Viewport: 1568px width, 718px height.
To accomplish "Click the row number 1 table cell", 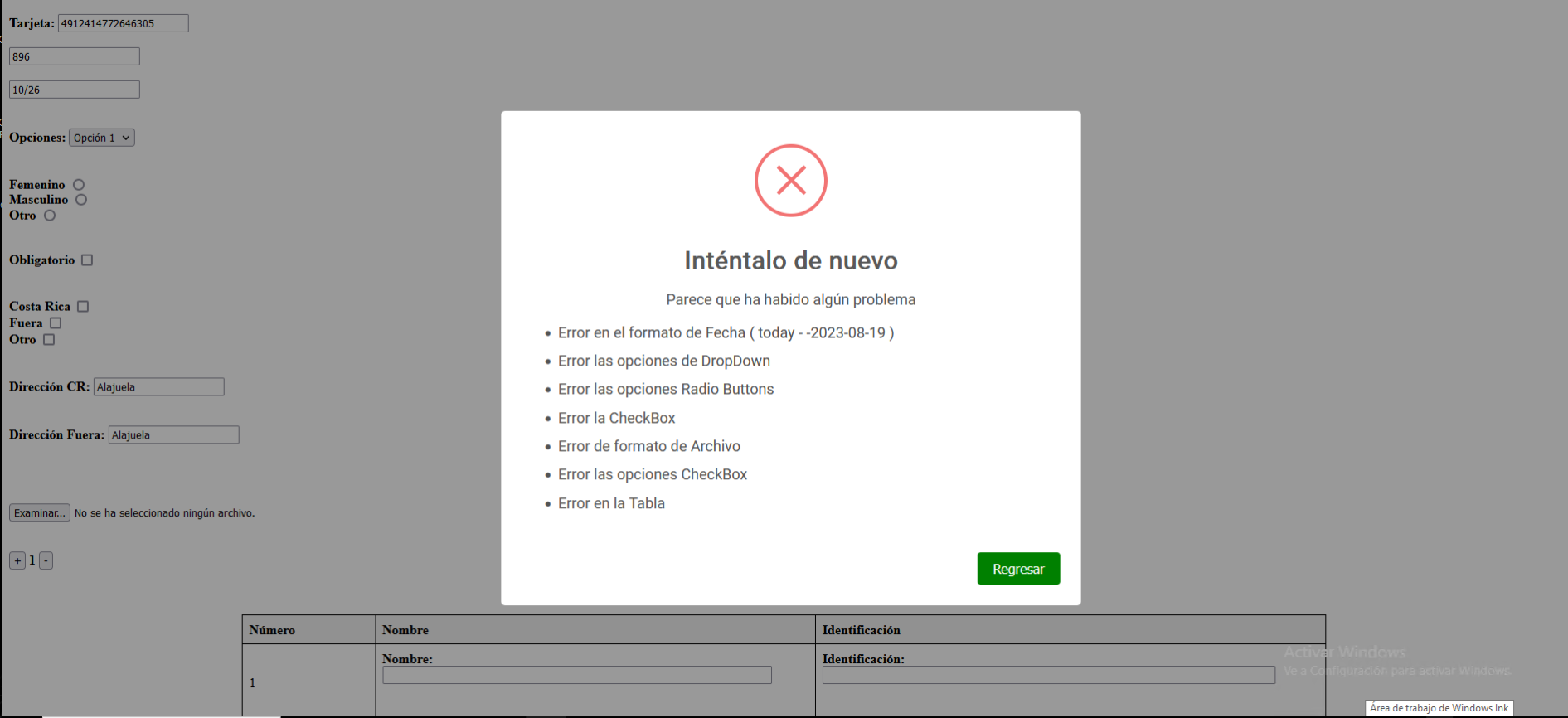I will pos(308,682).
